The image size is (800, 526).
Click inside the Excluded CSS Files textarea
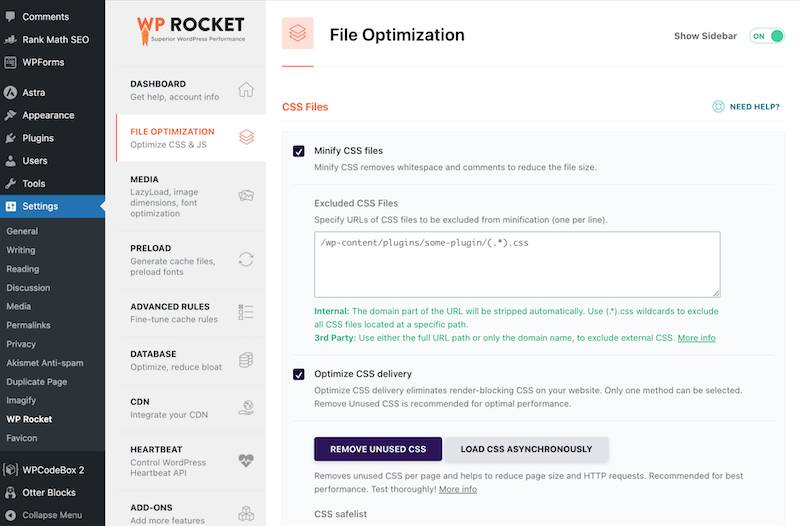pos(517,264)
